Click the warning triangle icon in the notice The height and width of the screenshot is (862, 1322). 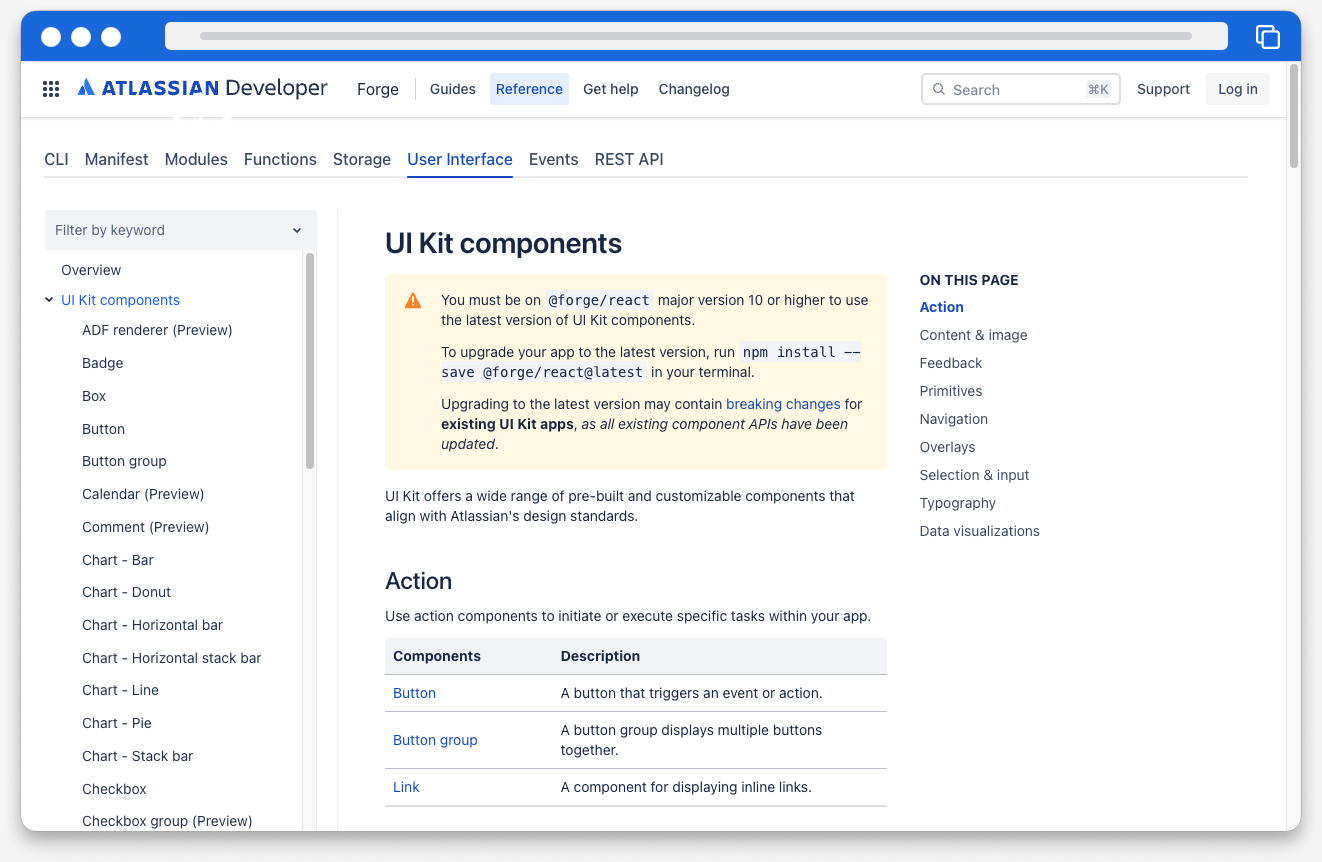coord(413,300)
